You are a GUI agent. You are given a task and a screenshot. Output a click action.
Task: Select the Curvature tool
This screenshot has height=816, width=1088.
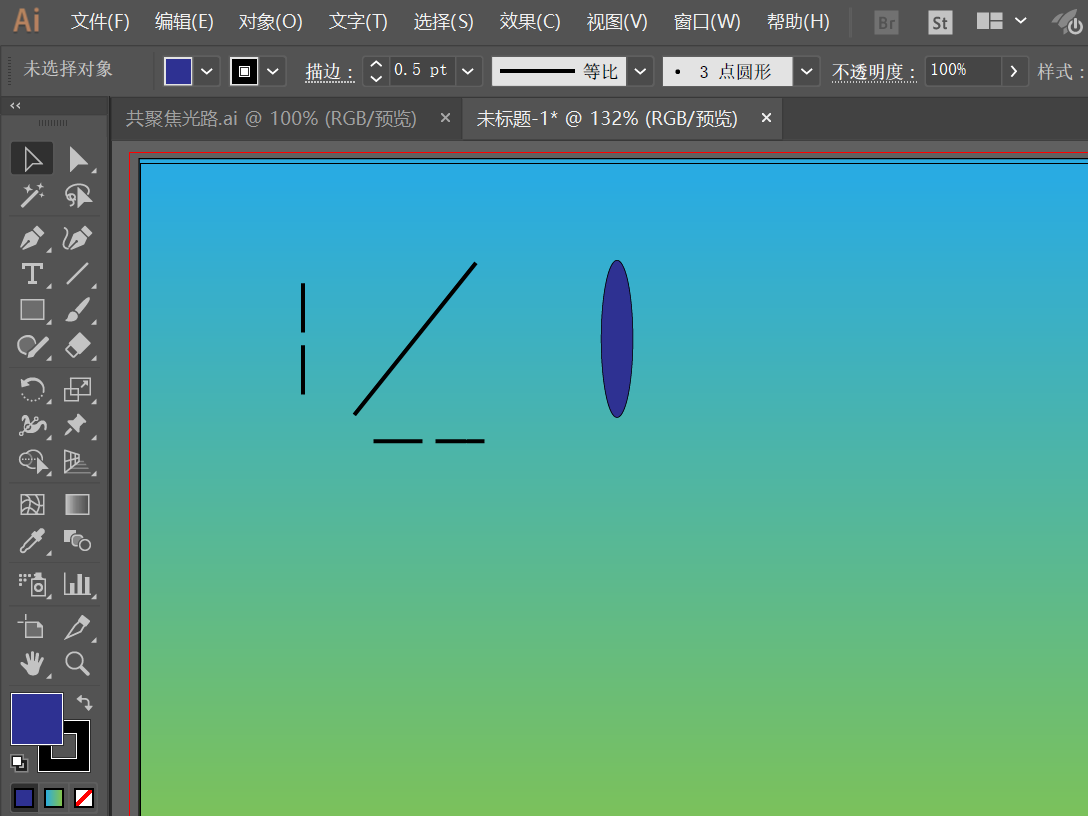(78, 238)
